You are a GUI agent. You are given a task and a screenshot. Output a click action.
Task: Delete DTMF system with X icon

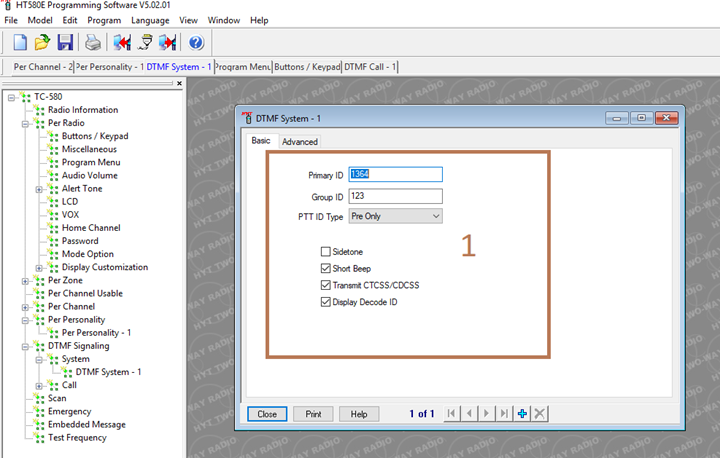click(x=540, y=413)
